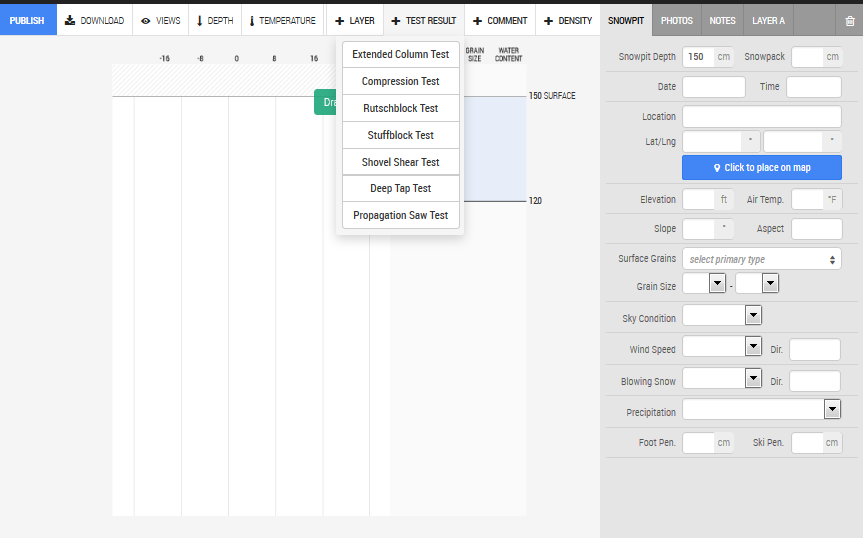Click the Depth toolbar item
The image size is (863, 538).
[215, 20]
